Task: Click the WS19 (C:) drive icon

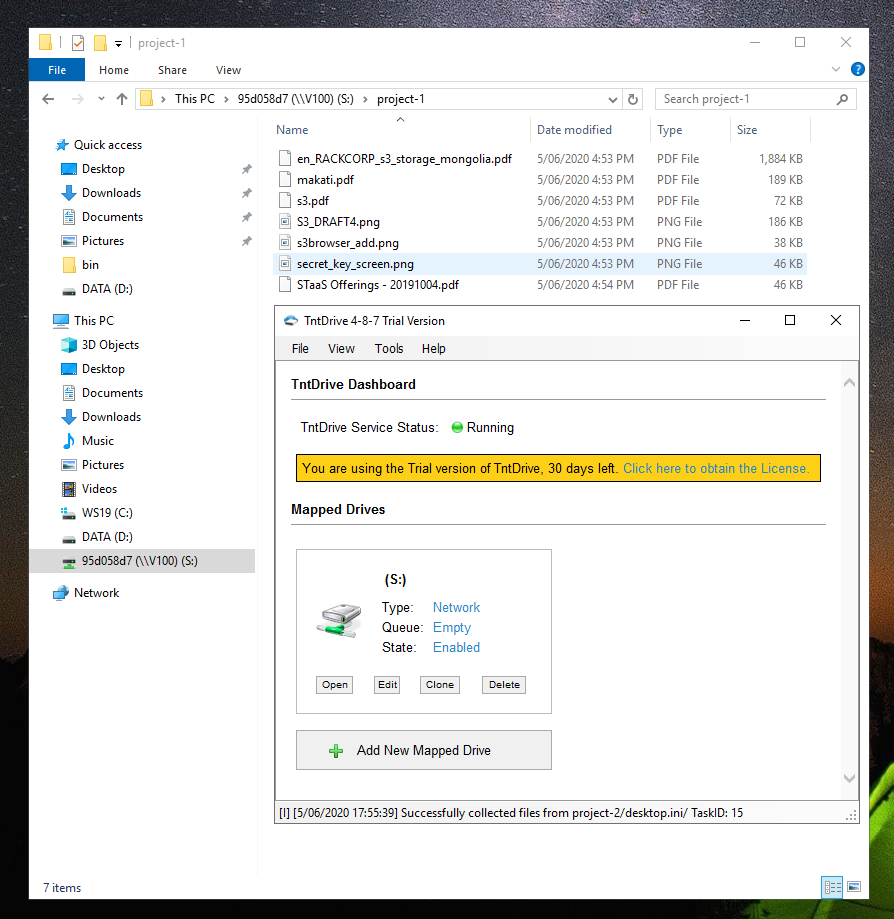Action: click(69, 513)
